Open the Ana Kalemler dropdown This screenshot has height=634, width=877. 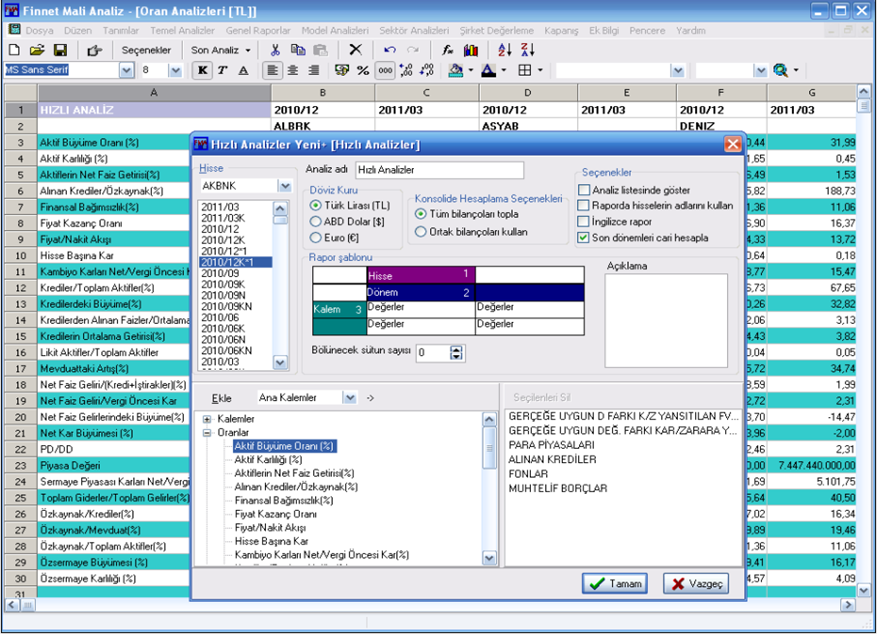click(x=350, y=398)
